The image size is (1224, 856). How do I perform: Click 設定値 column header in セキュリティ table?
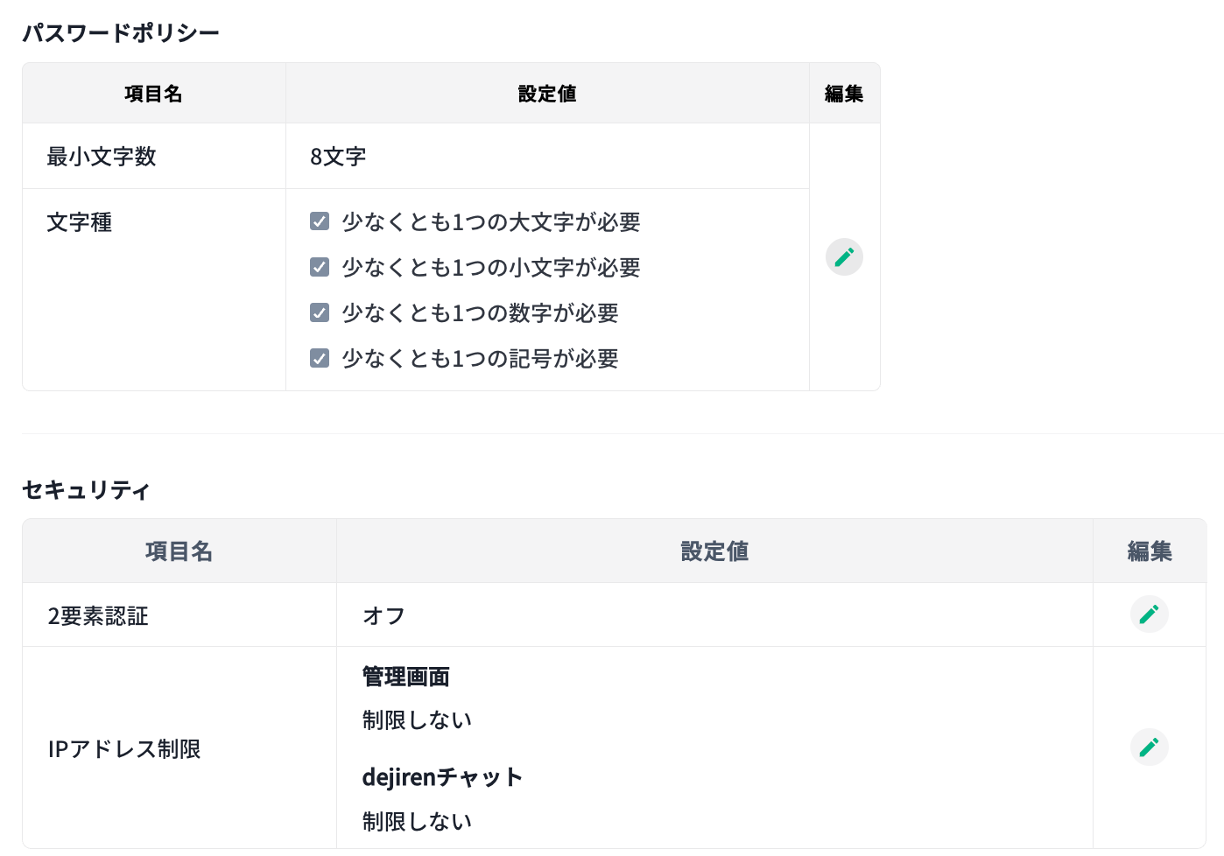tap(714, 551)
